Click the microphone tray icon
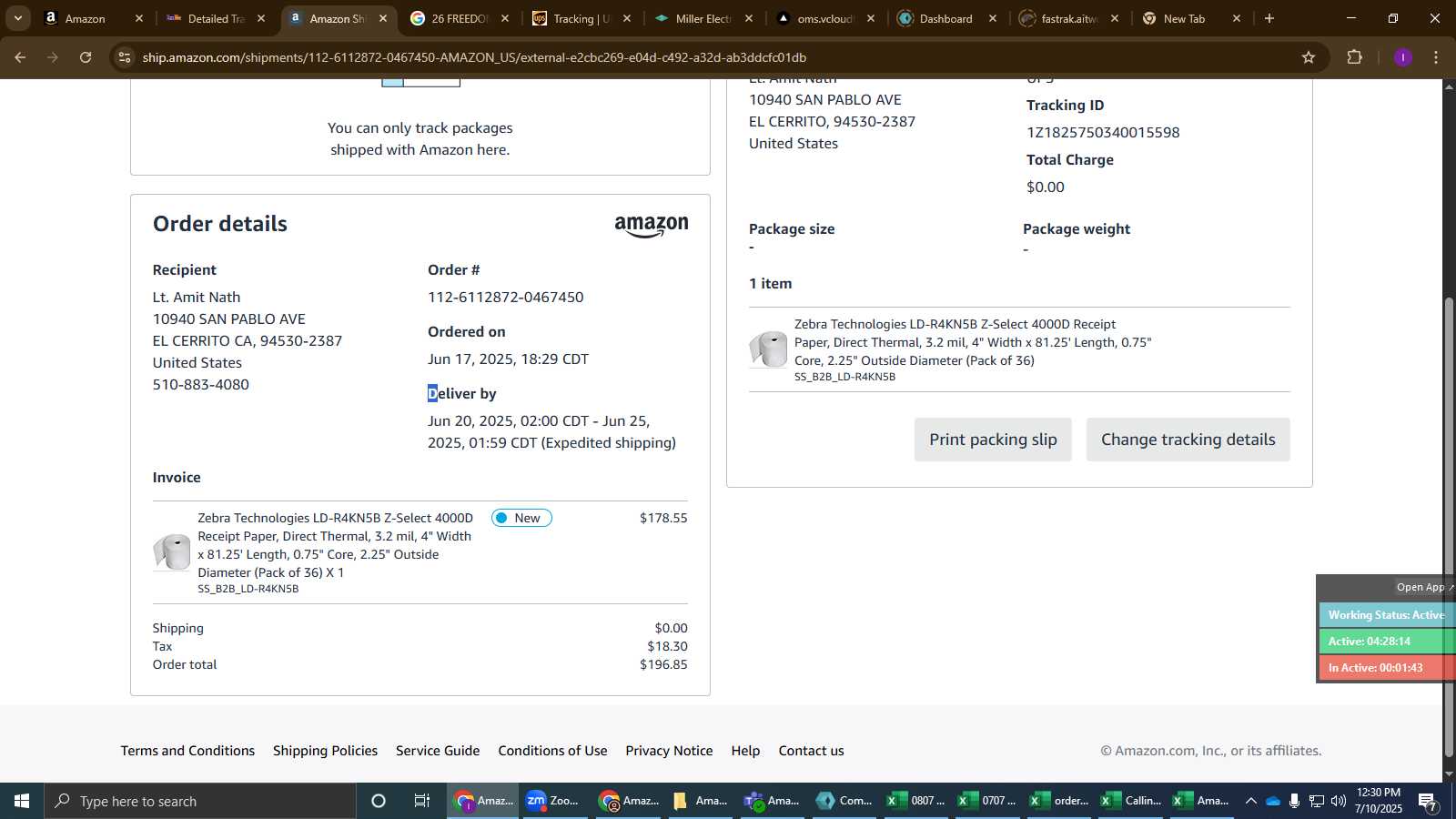The height and width of the screenshot is (819, 1456). (1294, 801)
